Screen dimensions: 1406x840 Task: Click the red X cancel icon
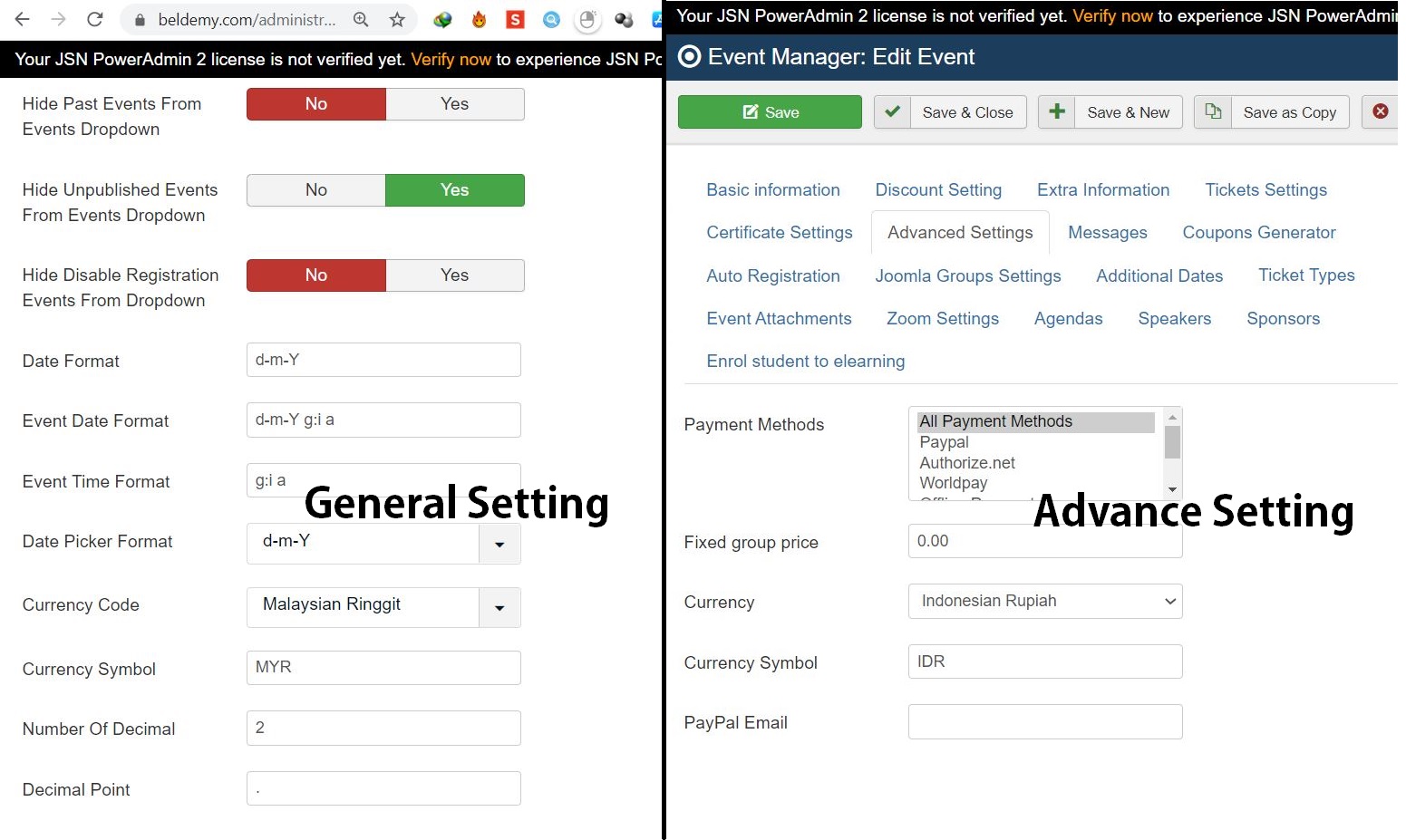[x=1380, y=111]
